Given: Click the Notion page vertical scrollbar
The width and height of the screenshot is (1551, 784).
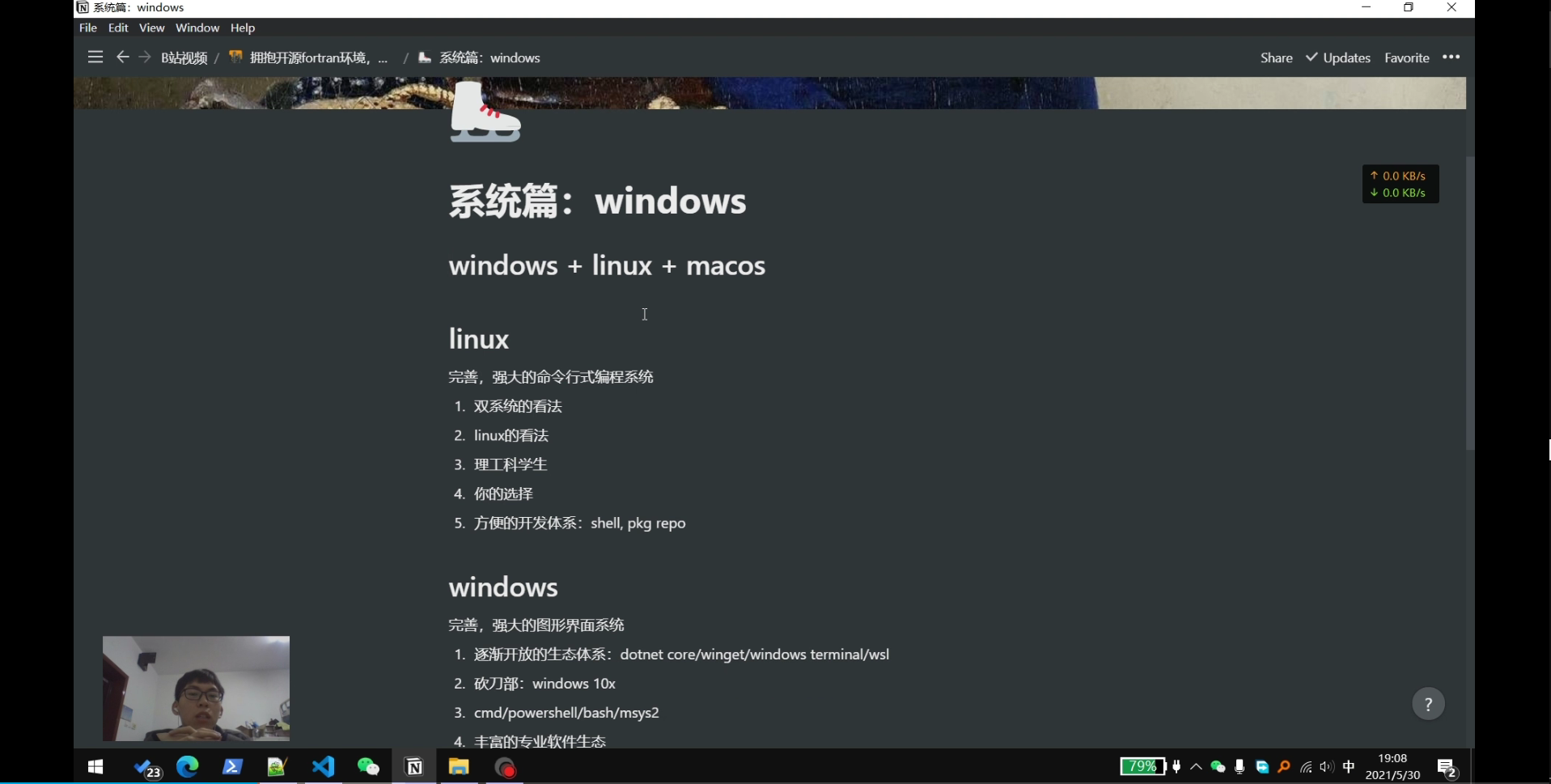Looking at the screenshot, I should pos(1470,303).
